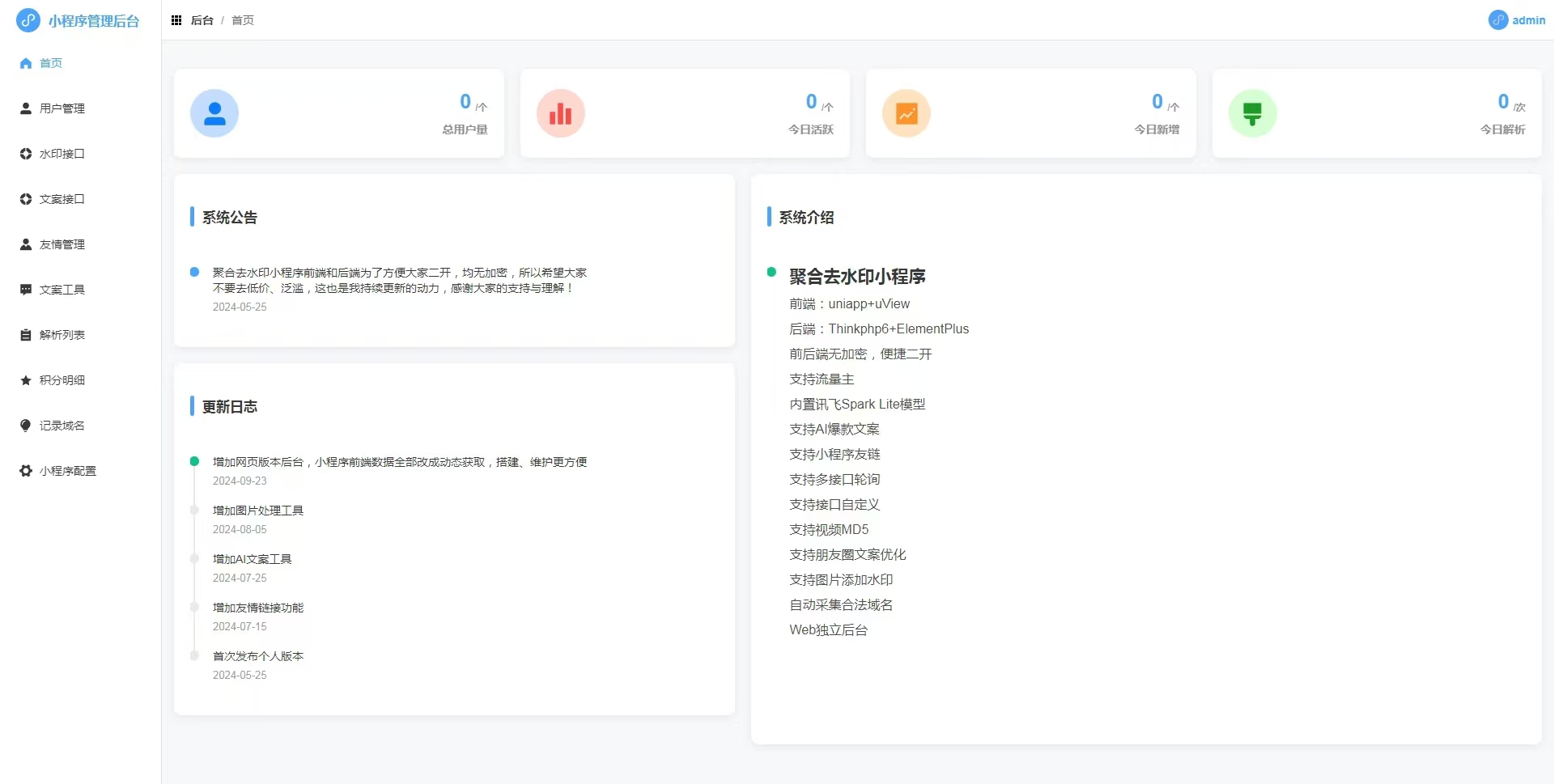Open the 后台 breadcrumb entry
1554x784 pixels.
202,20
